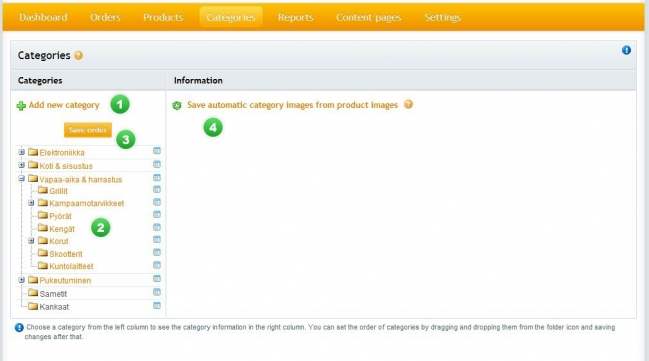Click the Kengät folder icon
This screenshot has height=361, width=649.
[43, 228]
